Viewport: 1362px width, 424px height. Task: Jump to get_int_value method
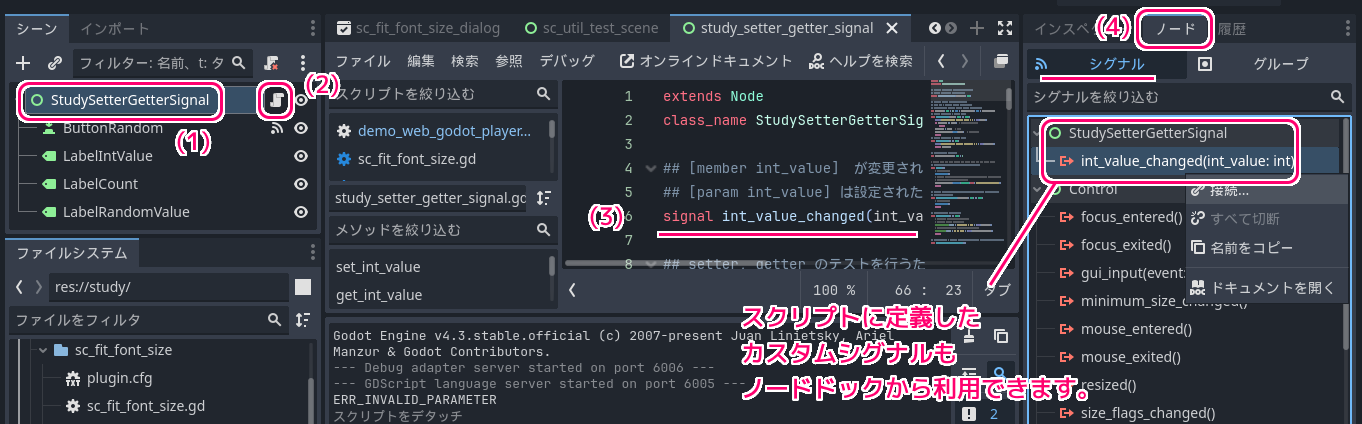(378, 295)
